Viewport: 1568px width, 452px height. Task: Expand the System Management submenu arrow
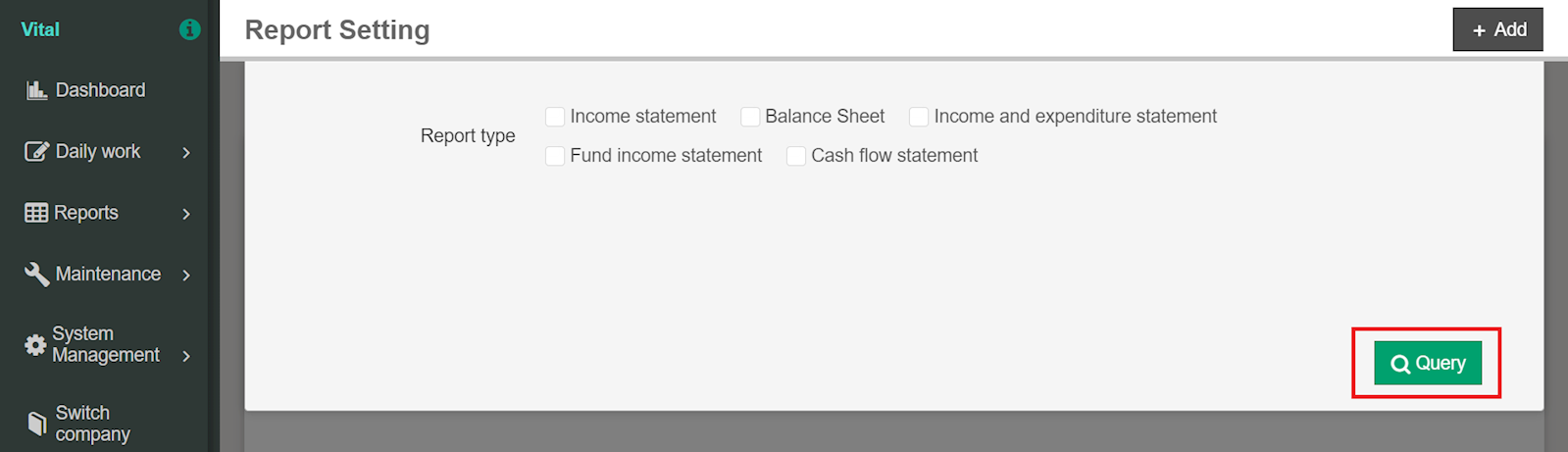186,356
